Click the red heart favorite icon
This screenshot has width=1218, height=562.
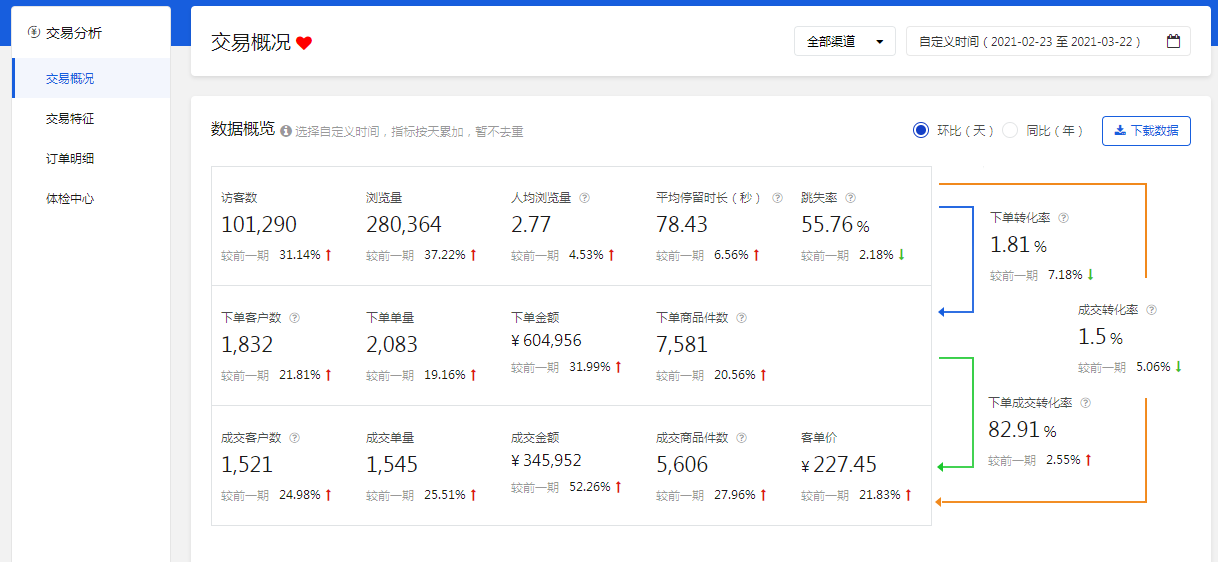click(x=304, y=43)
